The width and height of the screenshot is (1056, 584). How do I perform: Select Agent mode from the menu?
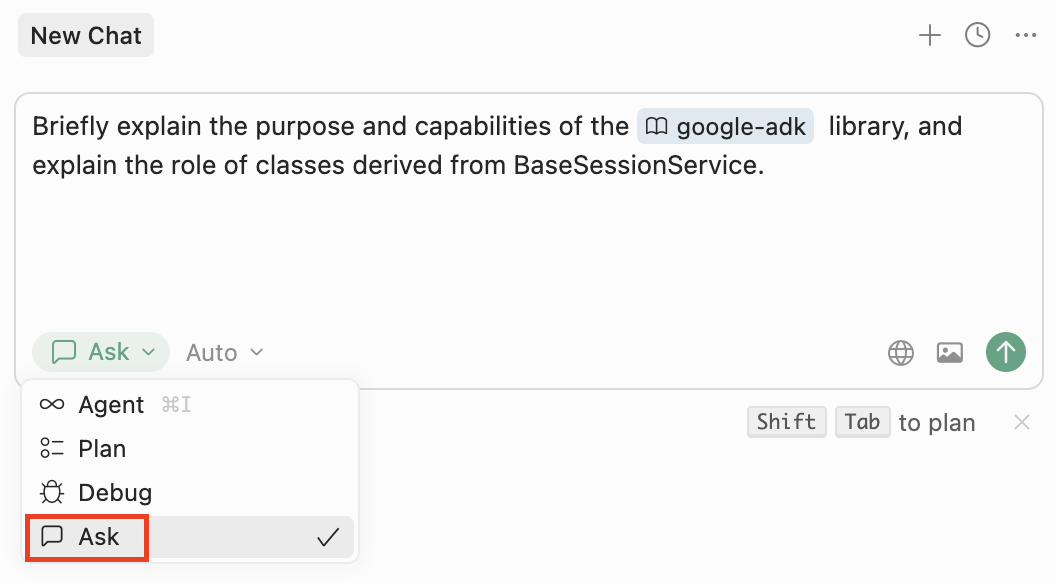click(x=110, y=404)
